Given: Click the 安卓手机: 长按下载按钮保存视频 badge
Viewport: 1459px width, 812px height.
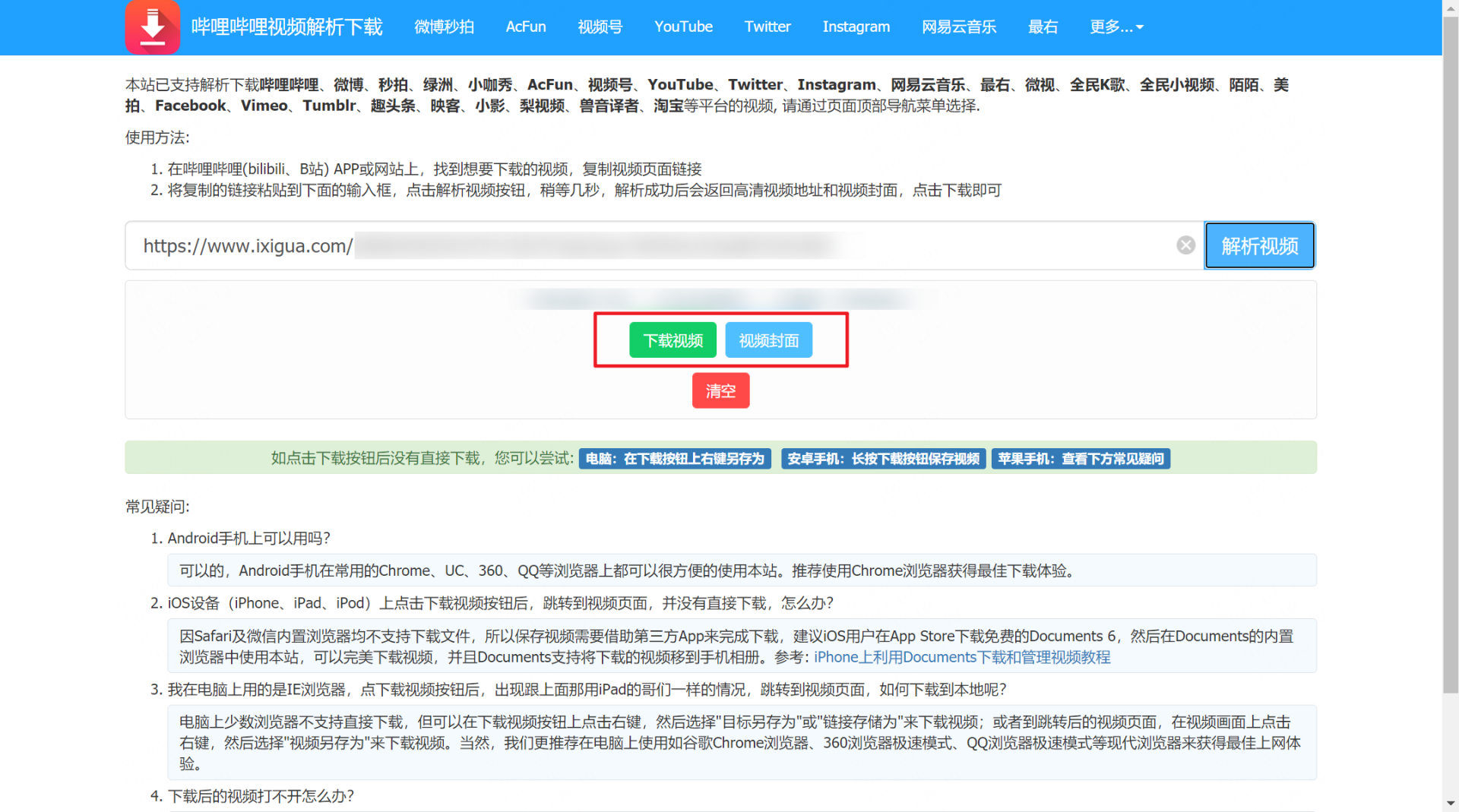Looking at the screenshot, I should click(883, 459).
